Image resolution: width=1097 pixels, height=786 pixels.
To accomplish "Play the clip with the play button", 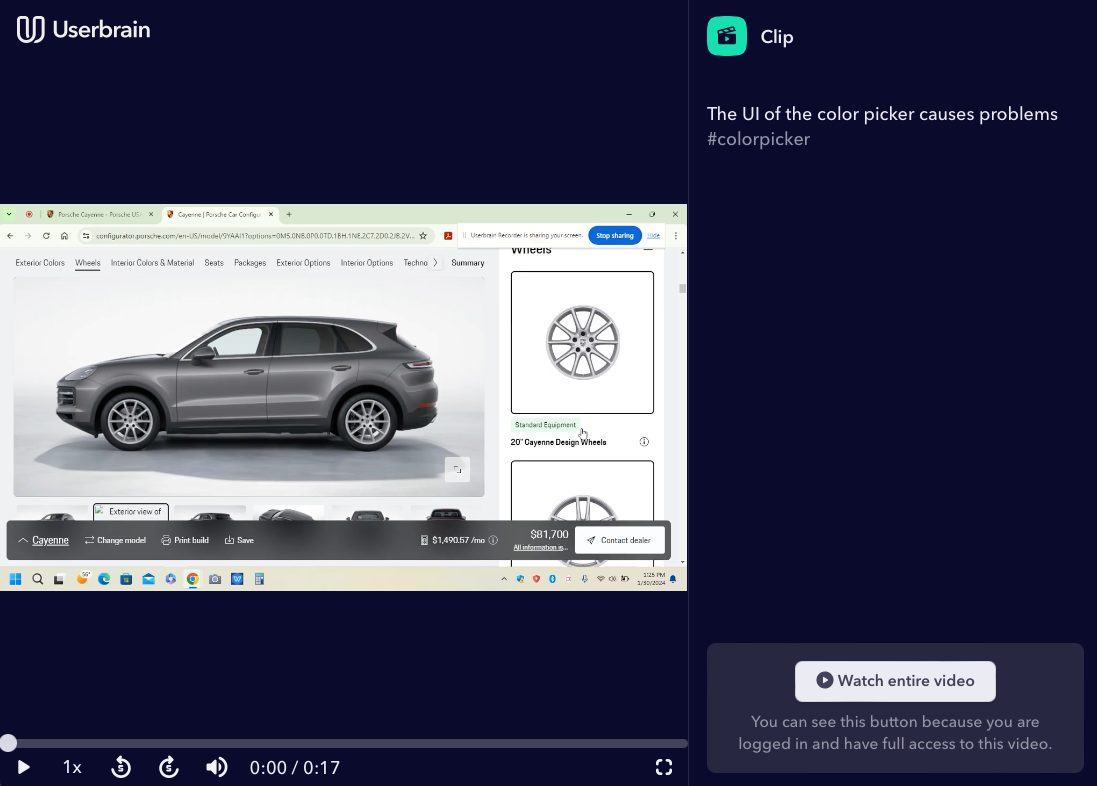I will [23, 767].
